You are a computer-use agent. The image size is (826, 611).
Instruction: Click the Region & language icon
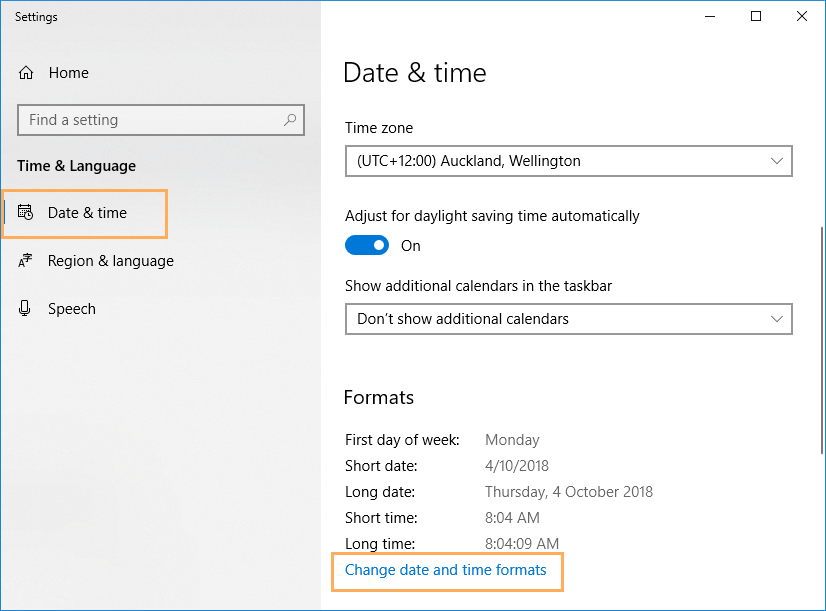click(x=25, y=260)
